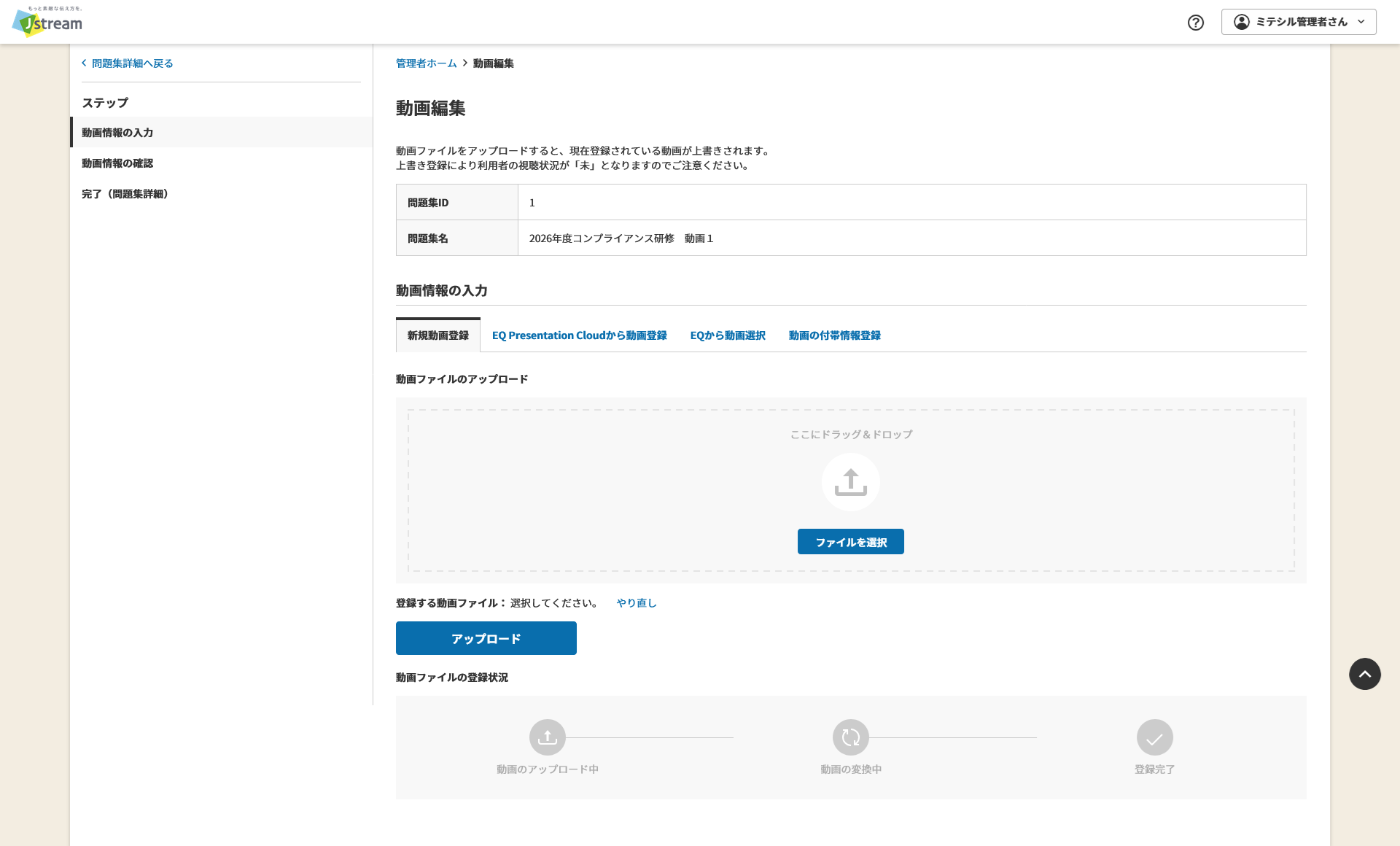
Task: Click the ファイルを選択 button
Action: click(x=851, y=542)
